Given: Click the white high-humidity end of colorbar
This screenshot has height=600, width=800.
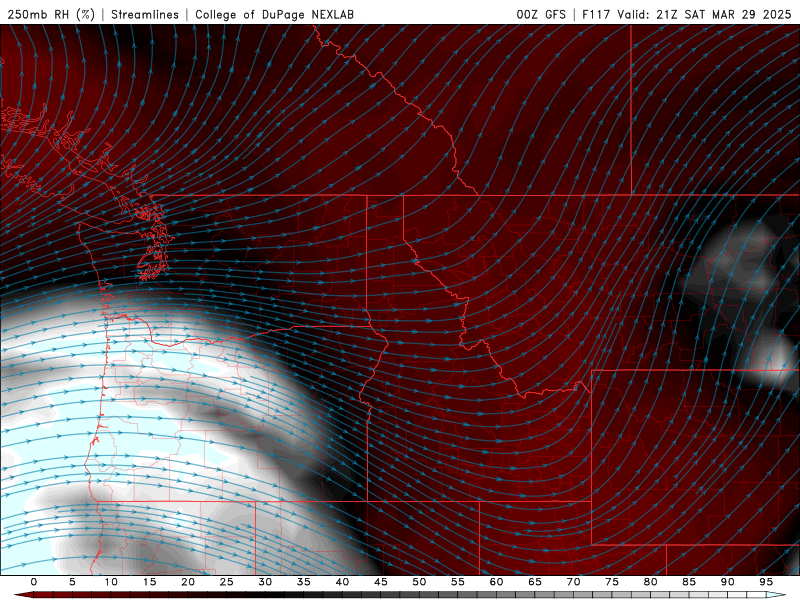Looking at the screenshot, I should tap(776, 595).
